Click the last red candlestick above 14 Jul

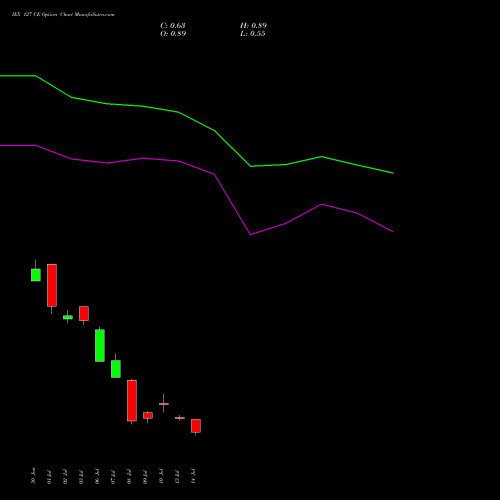[196, 426]
